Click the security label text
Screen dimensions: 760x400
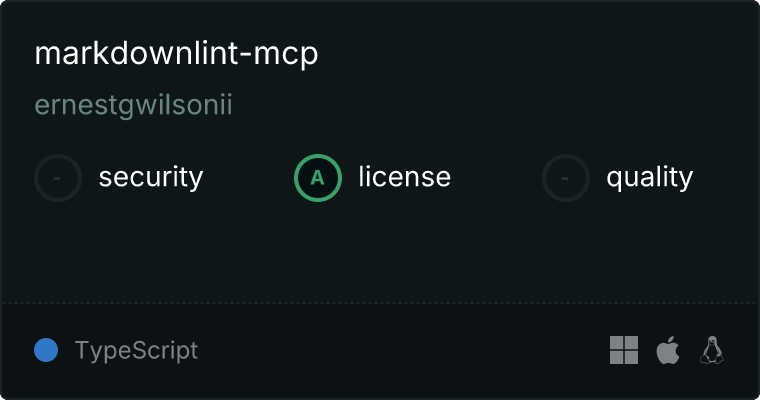point(151,177)
